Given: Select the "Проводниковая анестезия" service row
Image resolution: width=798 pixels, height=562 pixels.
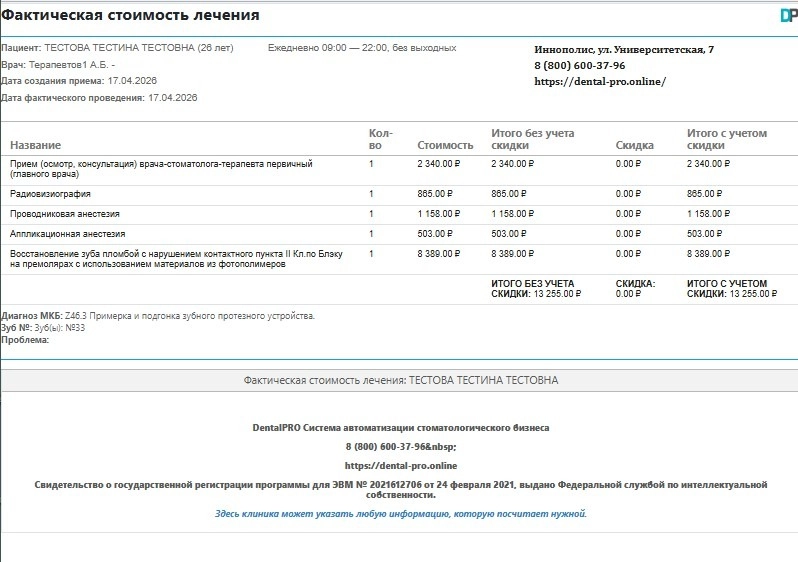Looking at the screenshot, I should point(64,214).
